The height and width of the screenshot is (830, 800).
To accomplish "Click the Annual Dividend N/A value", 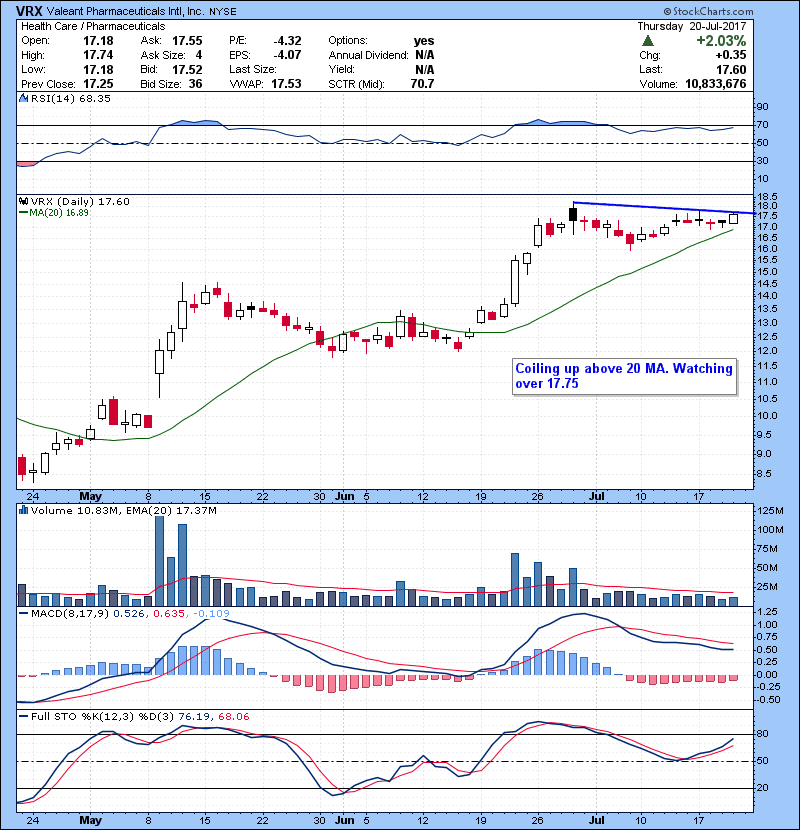I will [x=425, y=55].
